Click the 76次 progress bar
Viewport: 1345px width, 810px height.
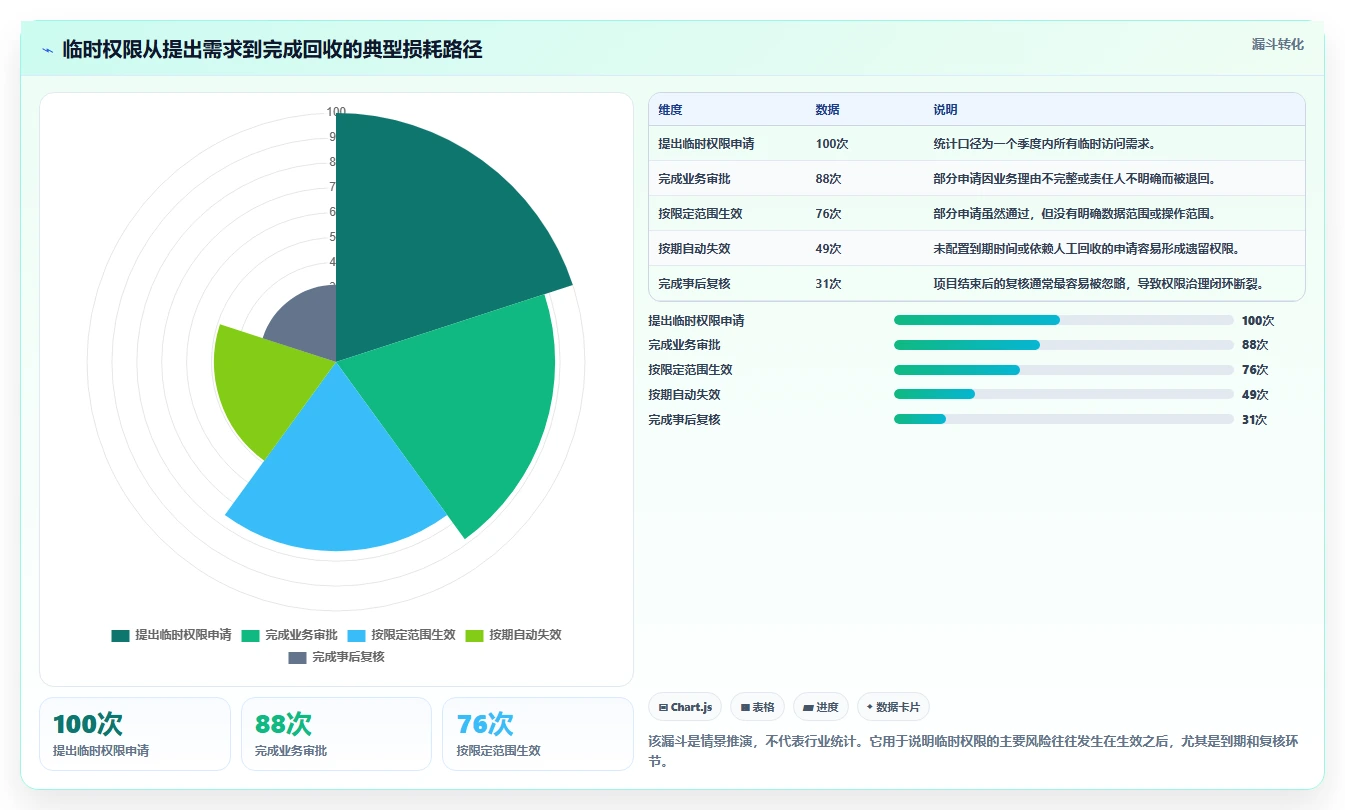(1063, 370)
